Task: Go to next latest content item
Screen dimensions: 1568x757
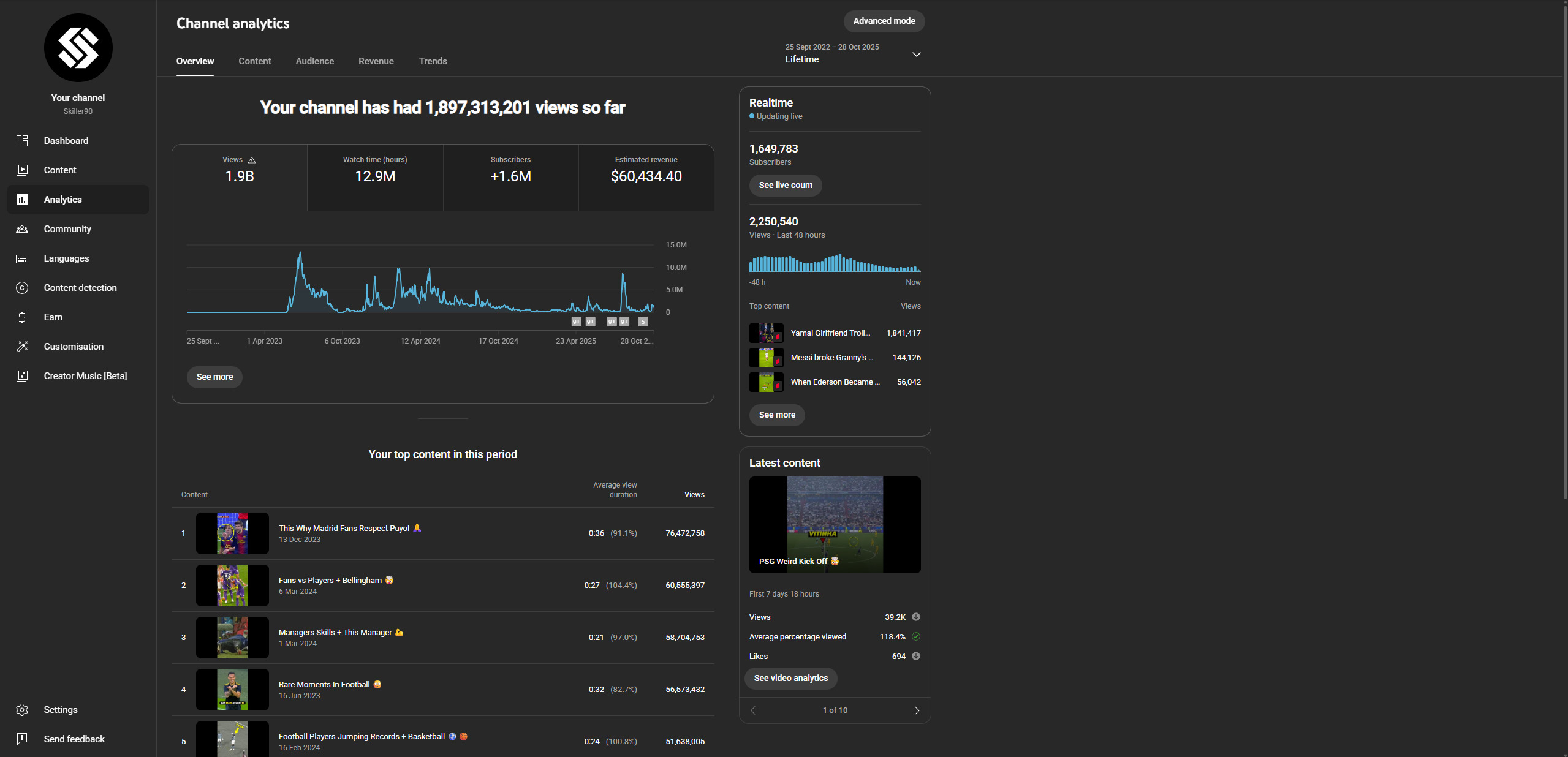Action: tap(917, 710)
